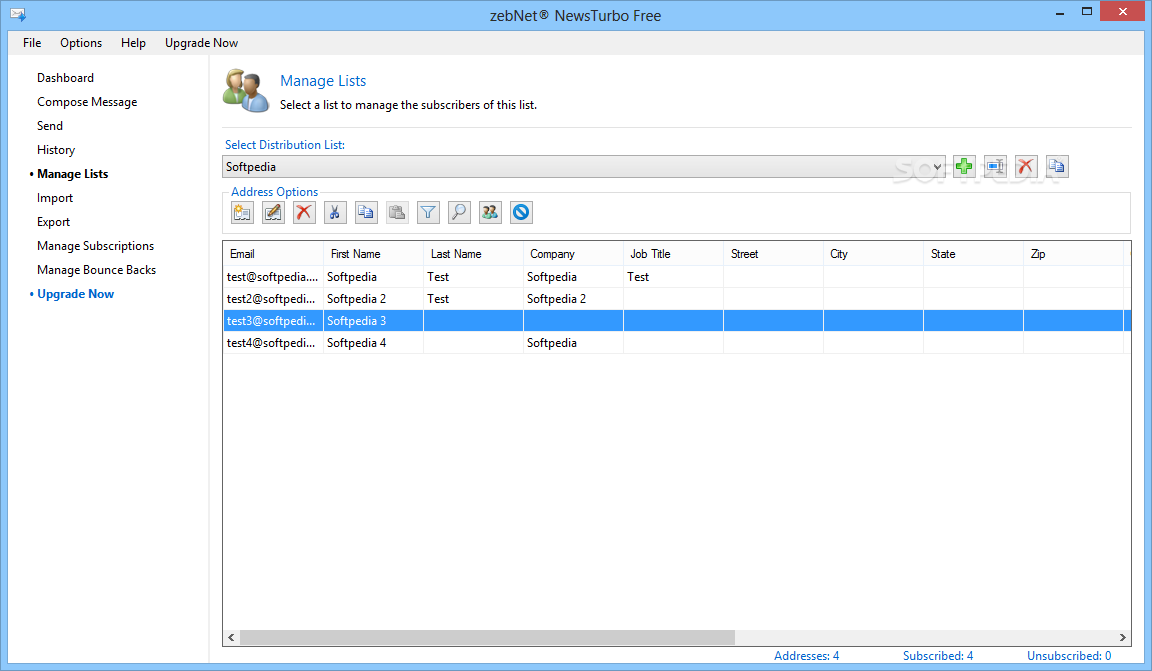Paste address from clipboard icon
1152x671 pixels.
(x=397, y=212)
